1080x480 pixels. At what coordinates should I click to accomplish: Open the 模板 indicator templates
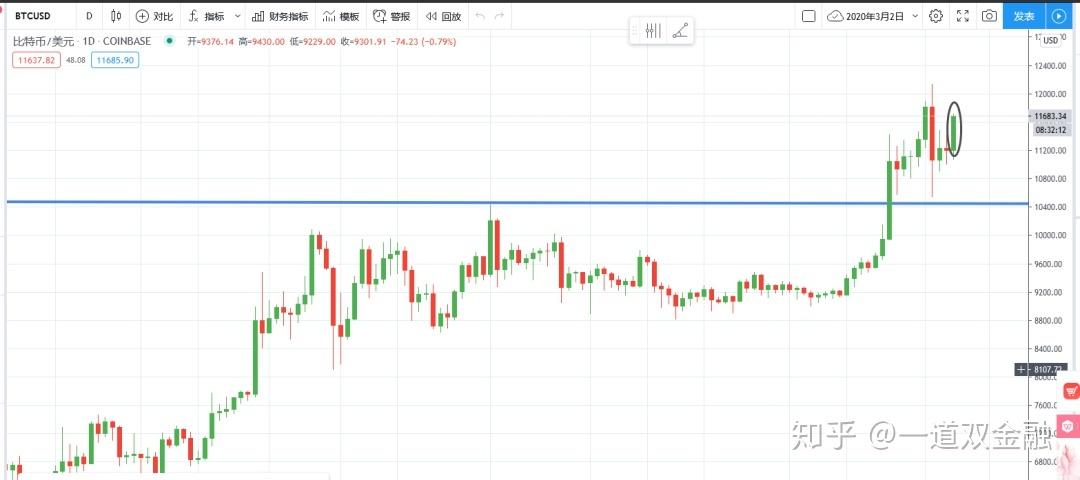point(341,16)
